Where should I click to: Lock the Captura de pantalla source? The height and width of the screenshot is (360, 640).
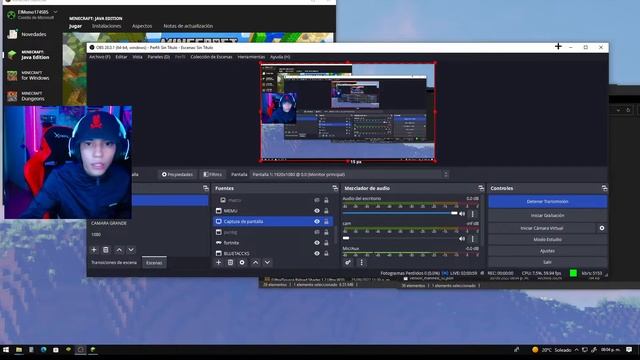326,222
